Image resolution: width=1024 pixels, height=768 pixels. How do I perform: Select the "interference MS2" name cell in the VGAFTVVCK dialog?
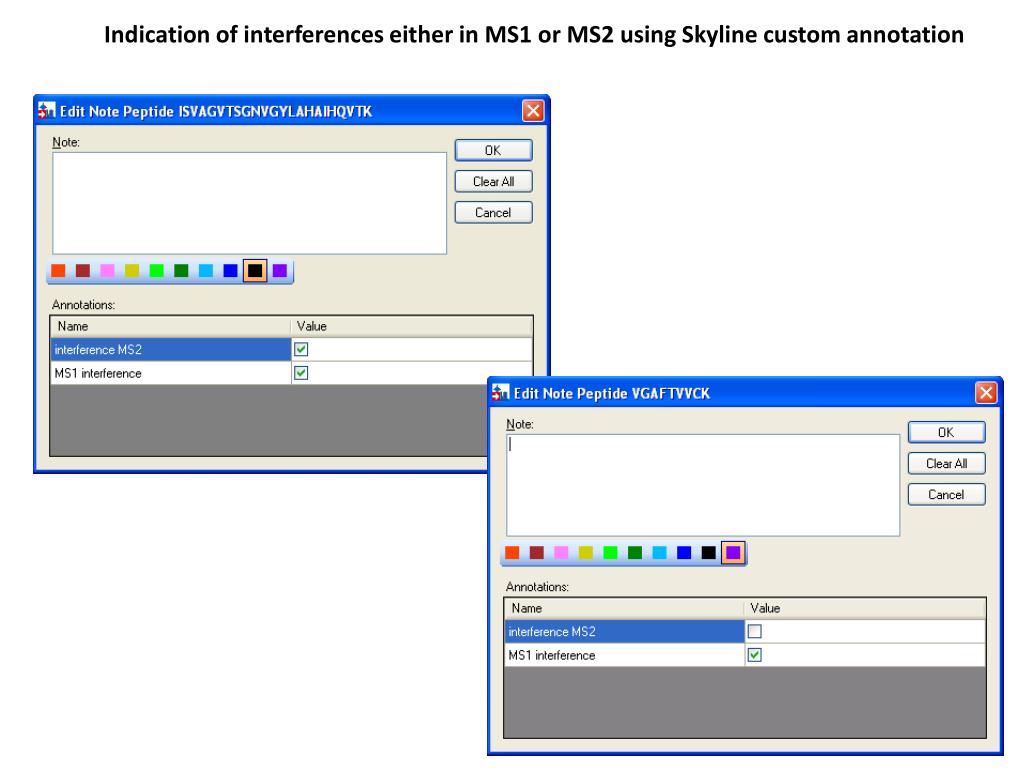point(624,632)
